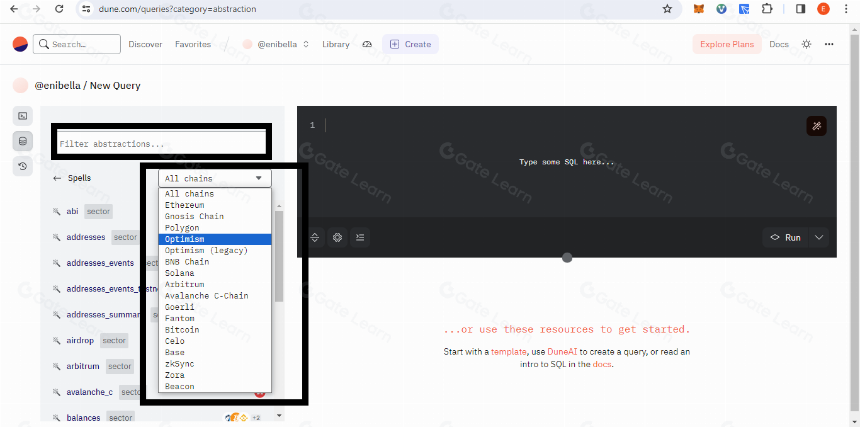Open the Discover page
The image size is (860, 427).
(x=145, y=44)
